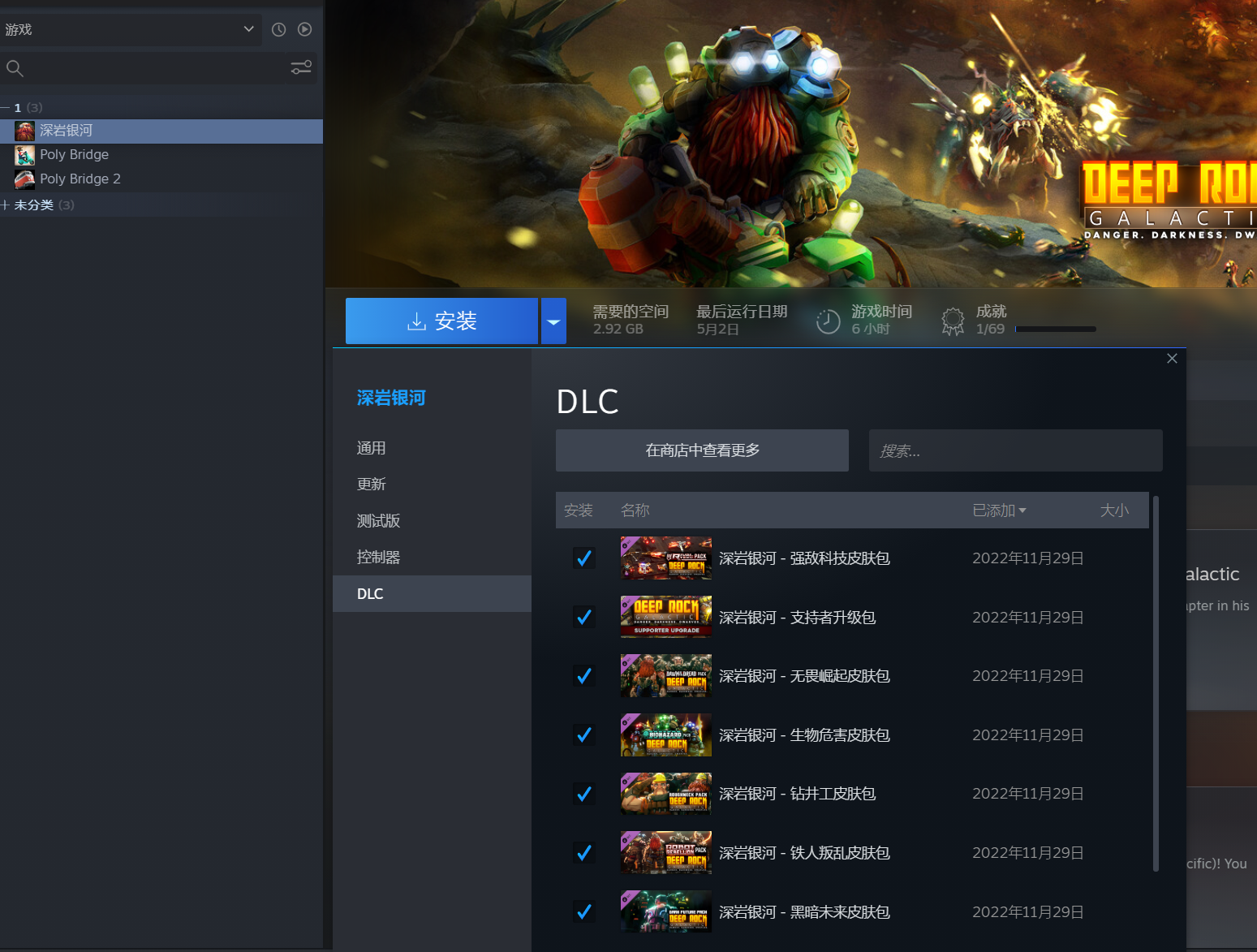Click 在商店中查看更多 button

pos(702,450)
